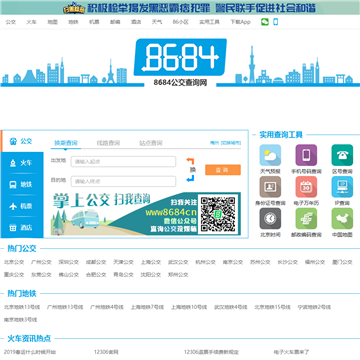Image resolution: width=360 pixels, height=360 pixels.
Task: Open the 苏州公交 link
Action: [260, 262]
